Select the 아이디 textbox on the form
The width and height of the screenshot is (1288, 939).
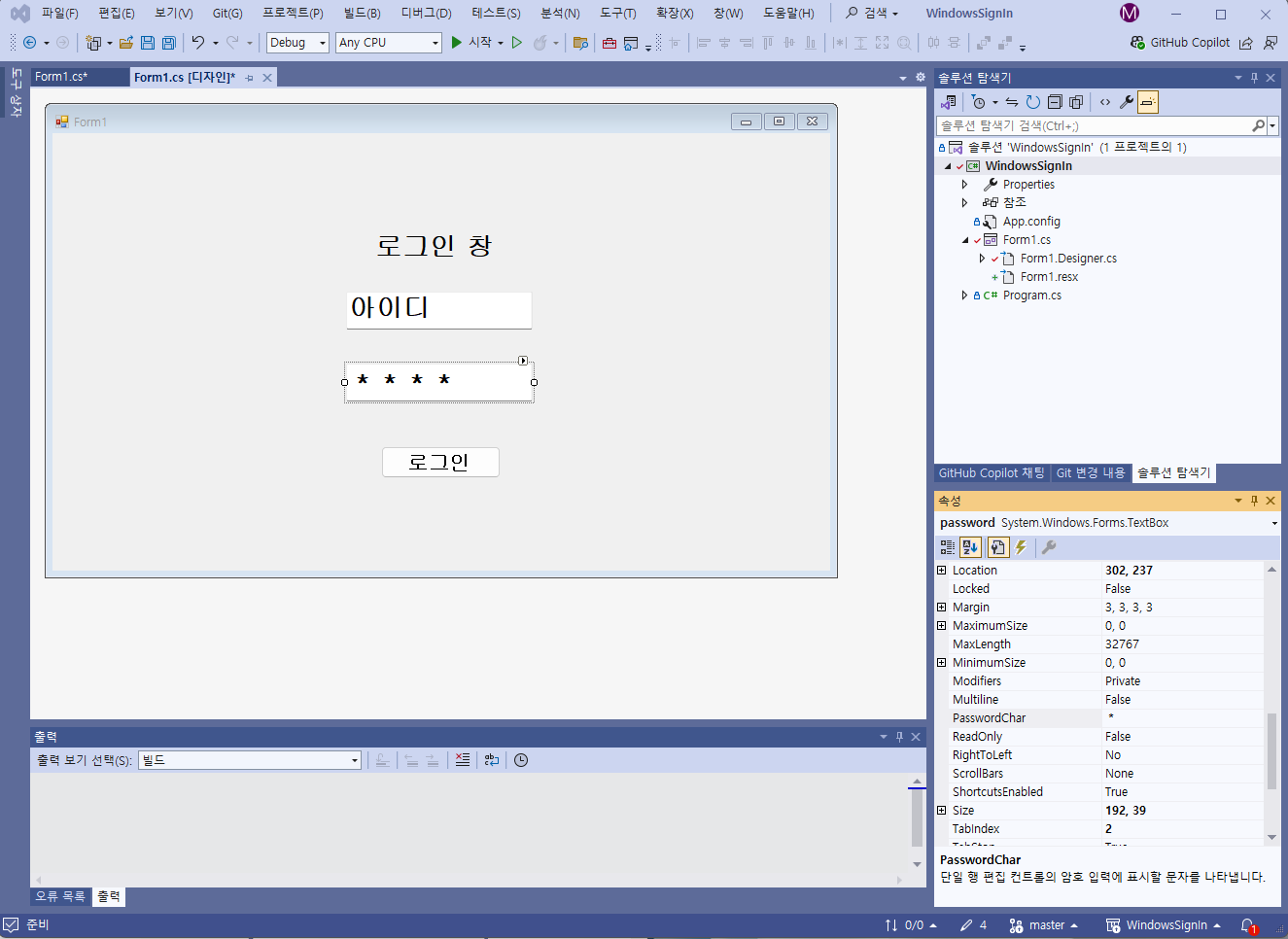438,310
